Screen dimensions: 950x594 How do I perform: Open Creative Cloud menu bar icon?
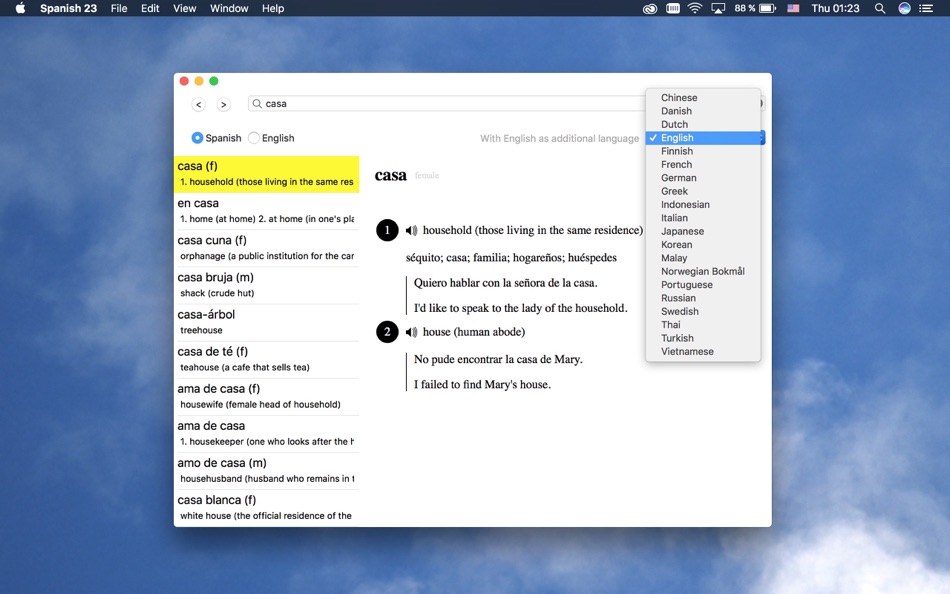click(x=649, y=8)
